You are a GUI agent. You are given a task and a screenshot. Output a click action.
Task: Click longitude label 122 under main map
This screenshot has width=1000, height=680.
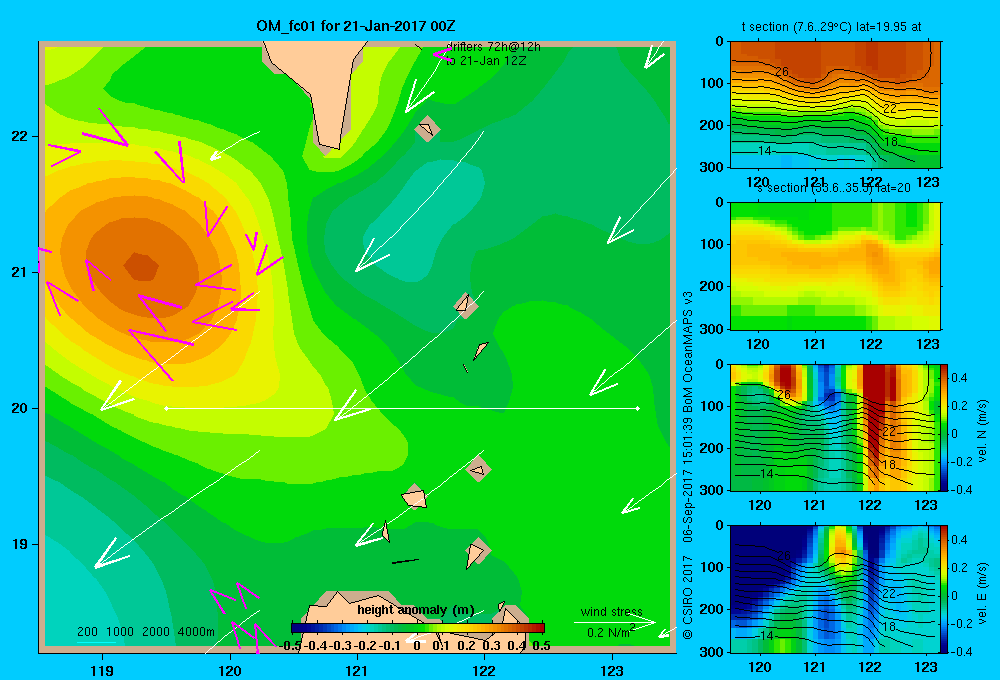[484, 670]
